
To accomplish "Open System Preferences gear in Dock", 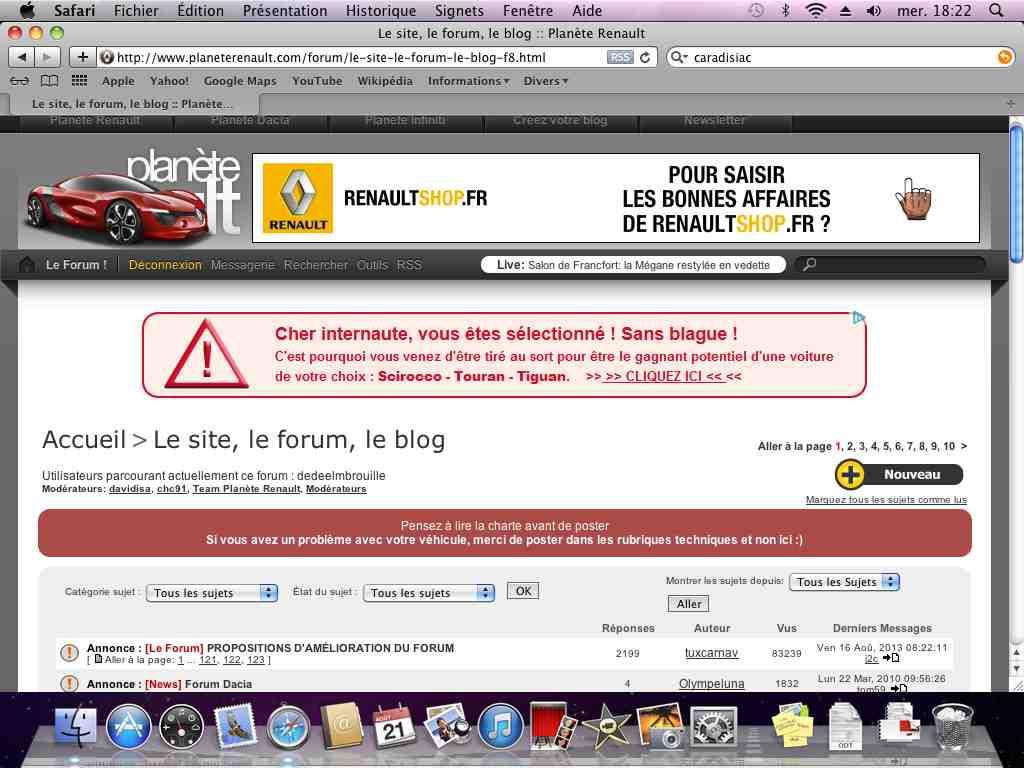I will pos(713,727).
